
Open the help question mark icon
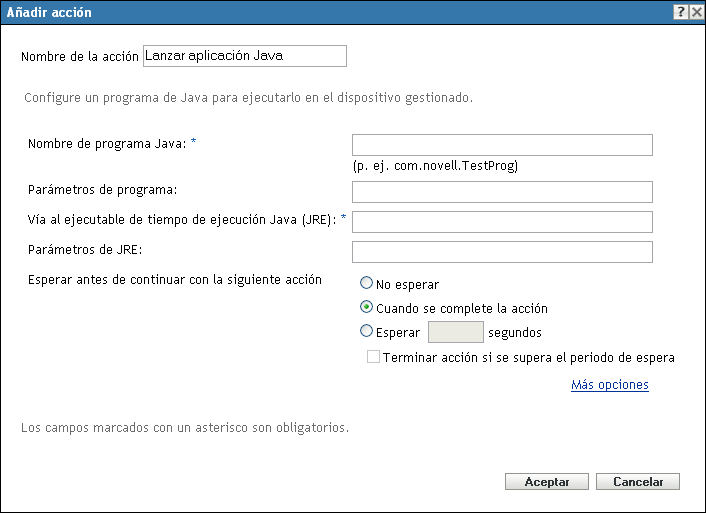click(x=679, y=12)
